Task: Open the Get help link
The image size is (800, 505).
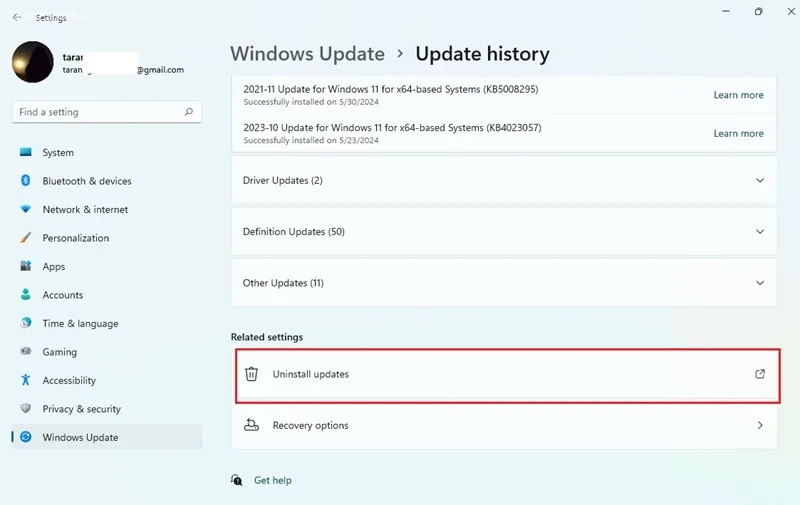Action: click(272, 480)
